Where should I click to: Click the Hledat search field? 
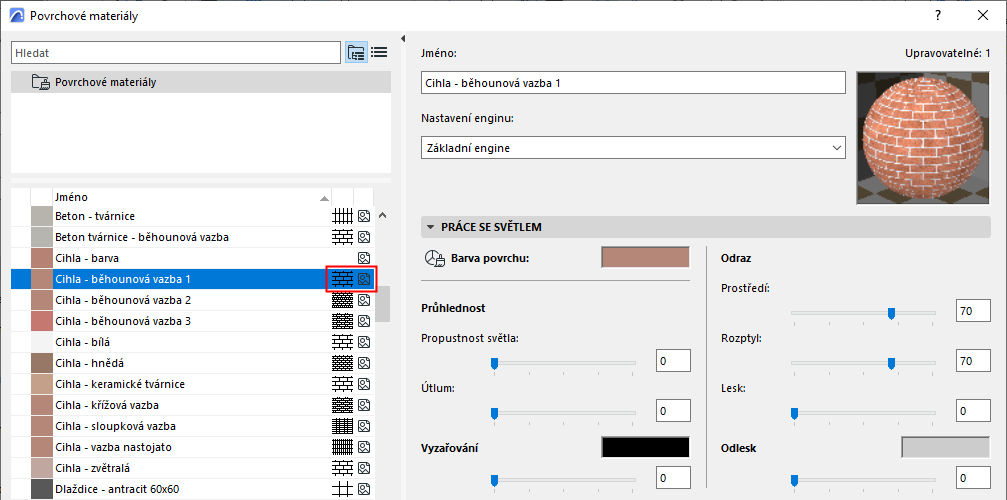[x=176, y=53]
